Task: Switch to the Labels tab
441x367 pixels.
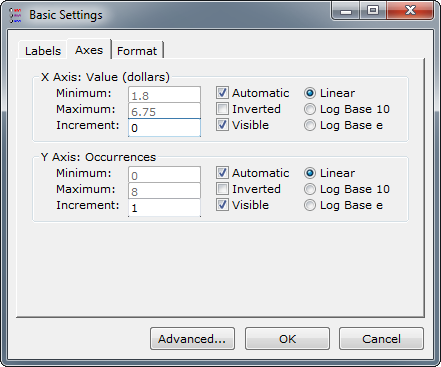Action: coord(43,51)
